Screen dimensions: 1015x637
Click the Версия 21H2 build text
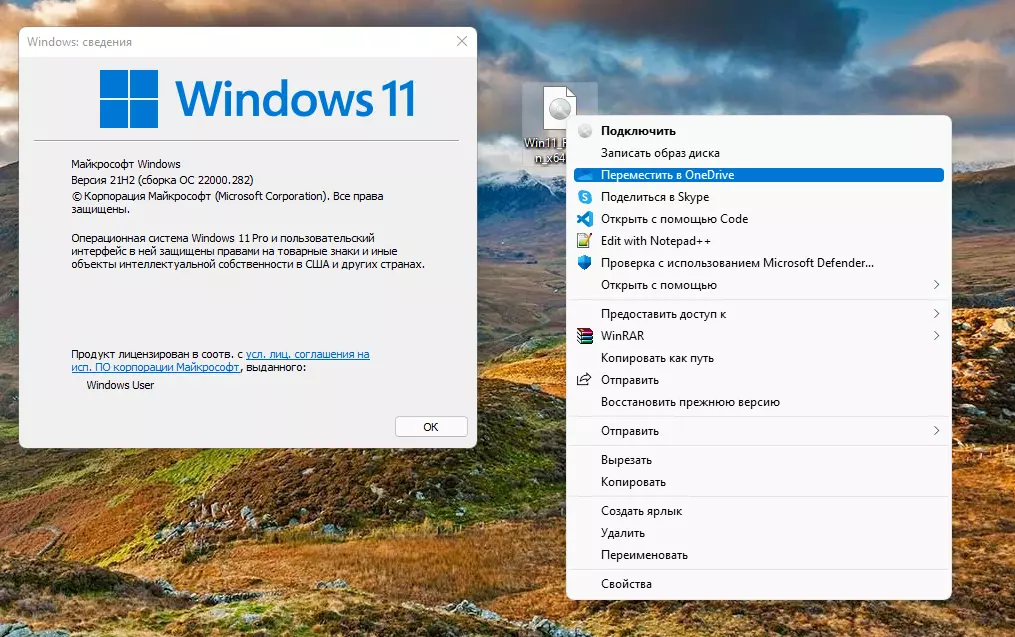point(162,180)
